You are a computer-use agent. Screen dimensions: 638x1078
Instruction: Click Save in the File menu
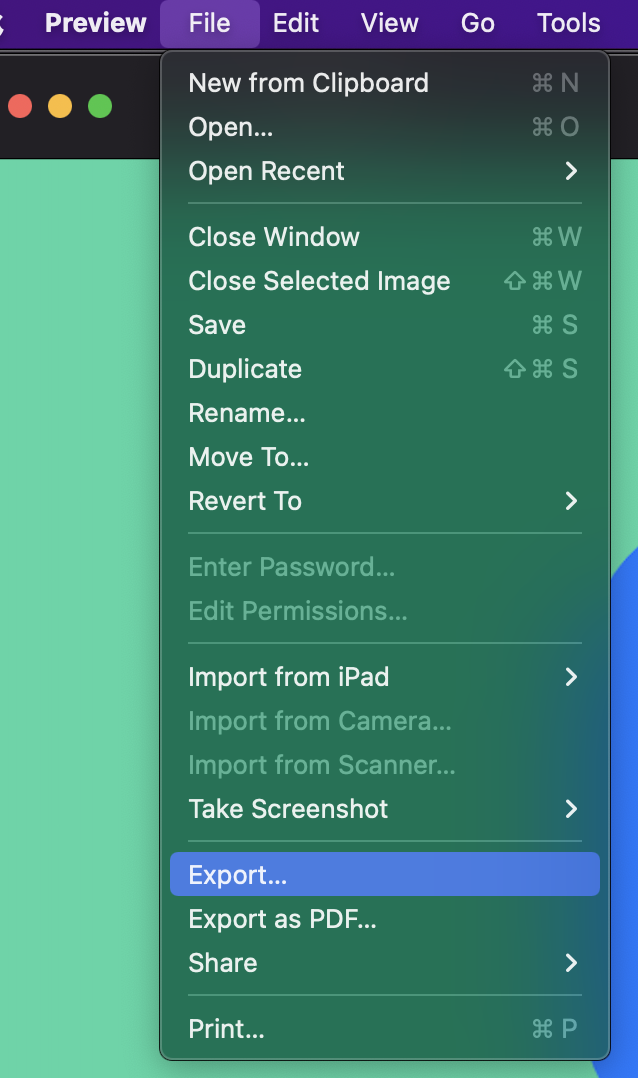click(x=385, y=325)
